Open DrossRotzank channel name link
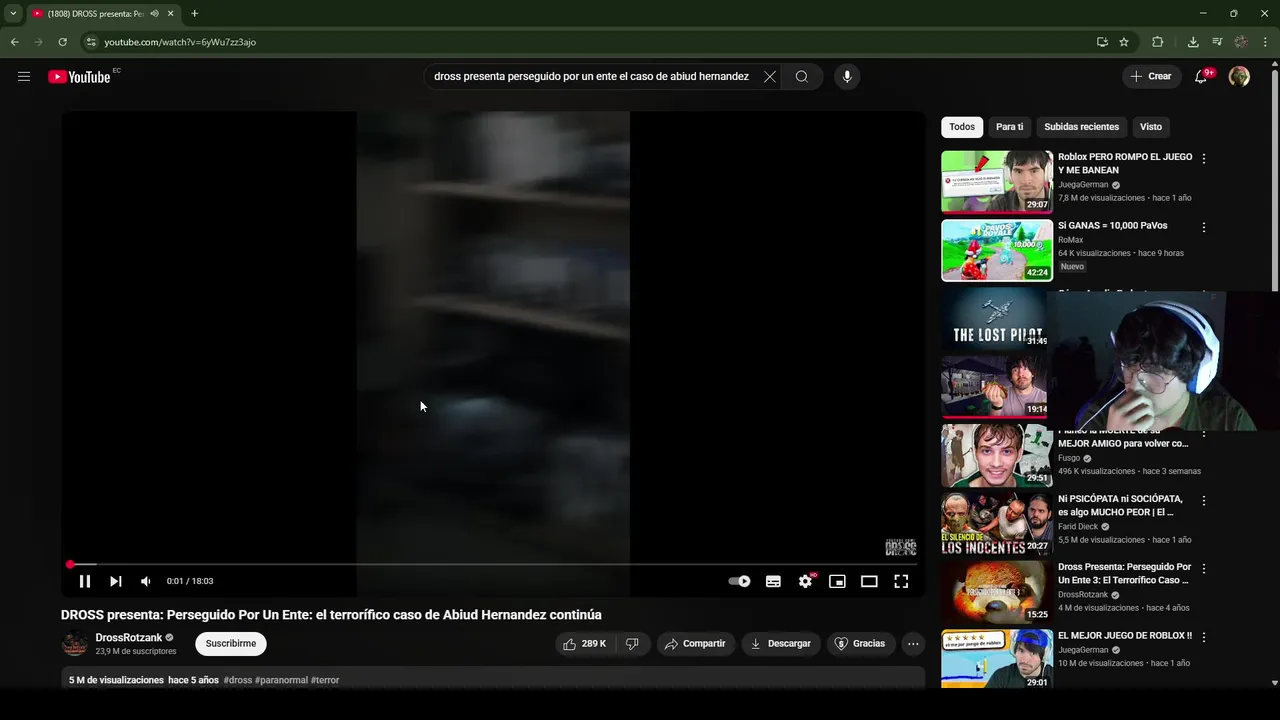1280x720 pixels. tap(129, 637)
